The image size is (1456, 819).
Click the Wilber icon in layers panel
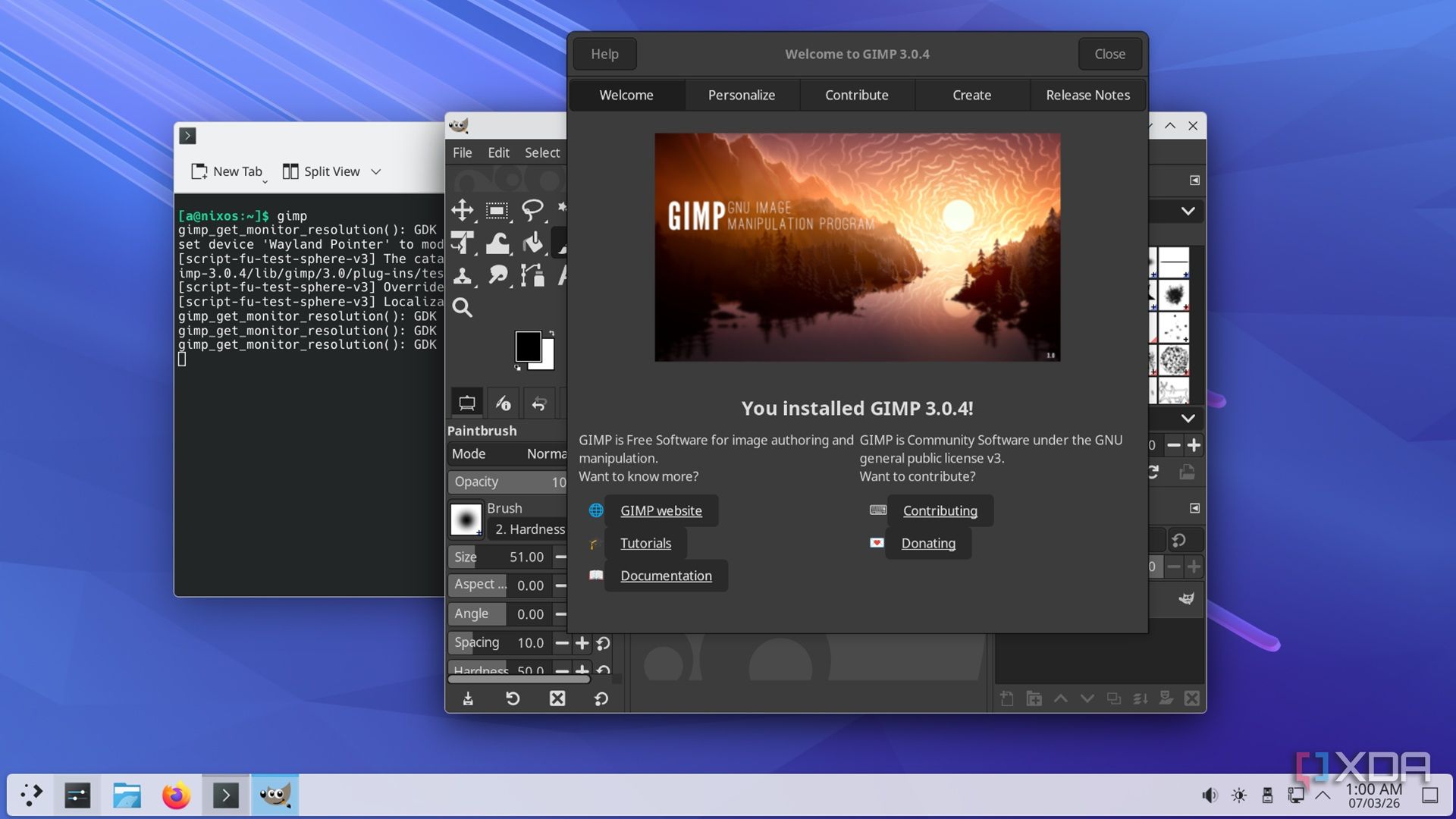1186,598
